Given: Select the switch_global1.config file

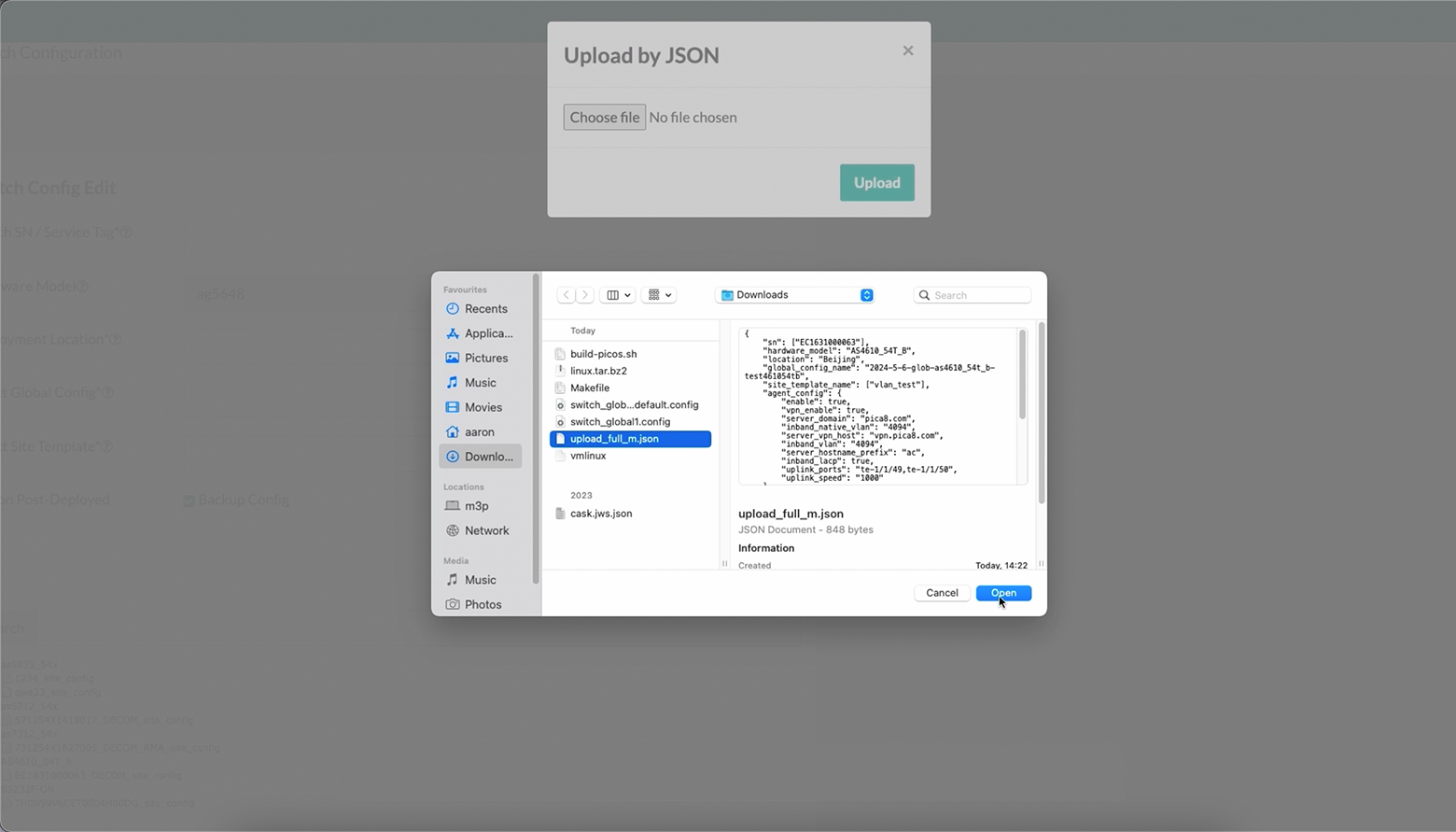Looking at the screenshot, I should pos(620,421).
